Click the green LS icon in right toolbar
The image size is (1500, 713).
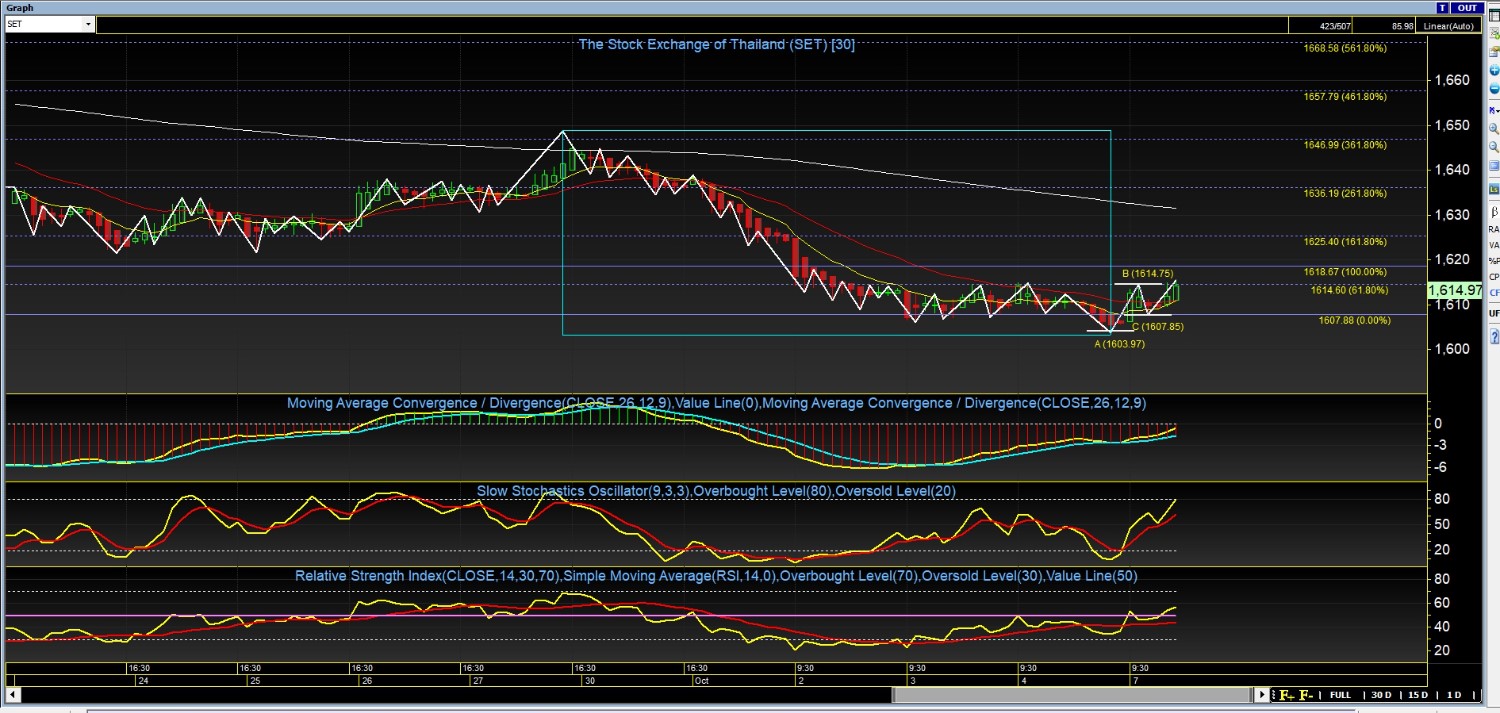click(x=1494, y=189)
